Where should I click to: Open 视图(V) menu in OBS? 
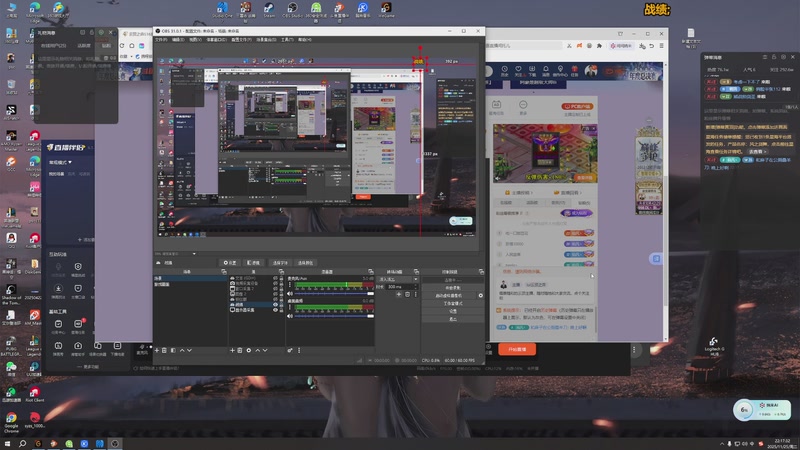point(195,39)
